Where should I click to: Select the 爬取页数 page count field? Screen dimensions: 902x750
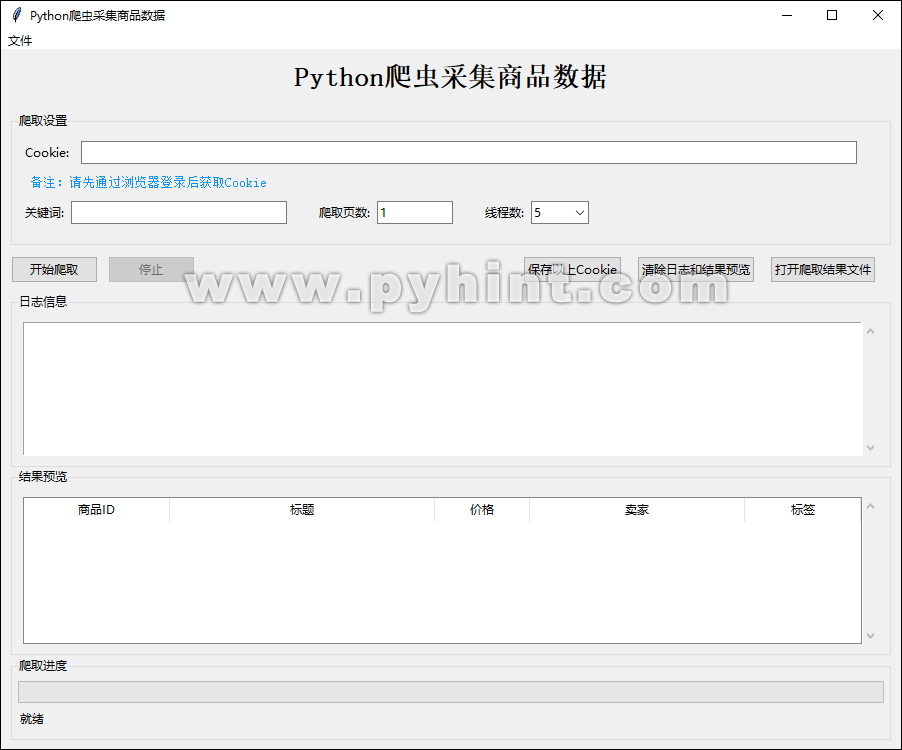[414, 212]
